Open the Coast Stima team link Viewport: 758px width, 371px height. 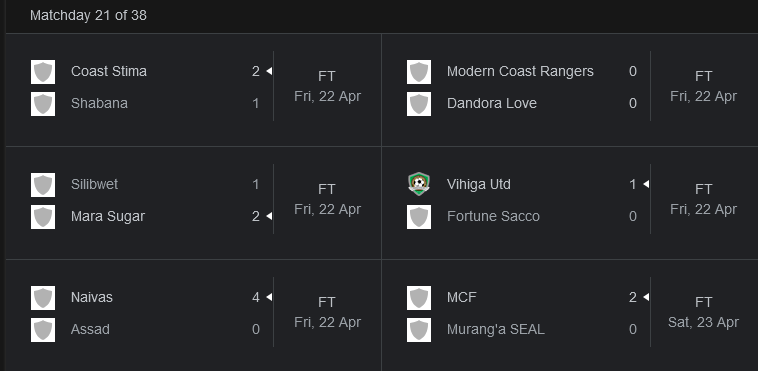(109, 71)
